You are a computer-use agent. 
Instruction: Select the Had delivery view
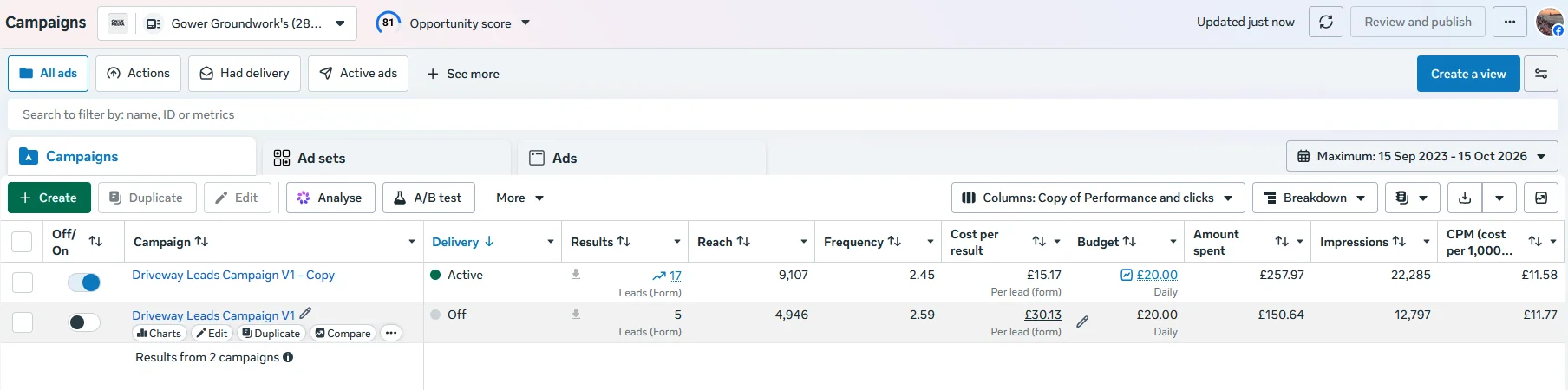pyautogui.click(x=245, y=74)
